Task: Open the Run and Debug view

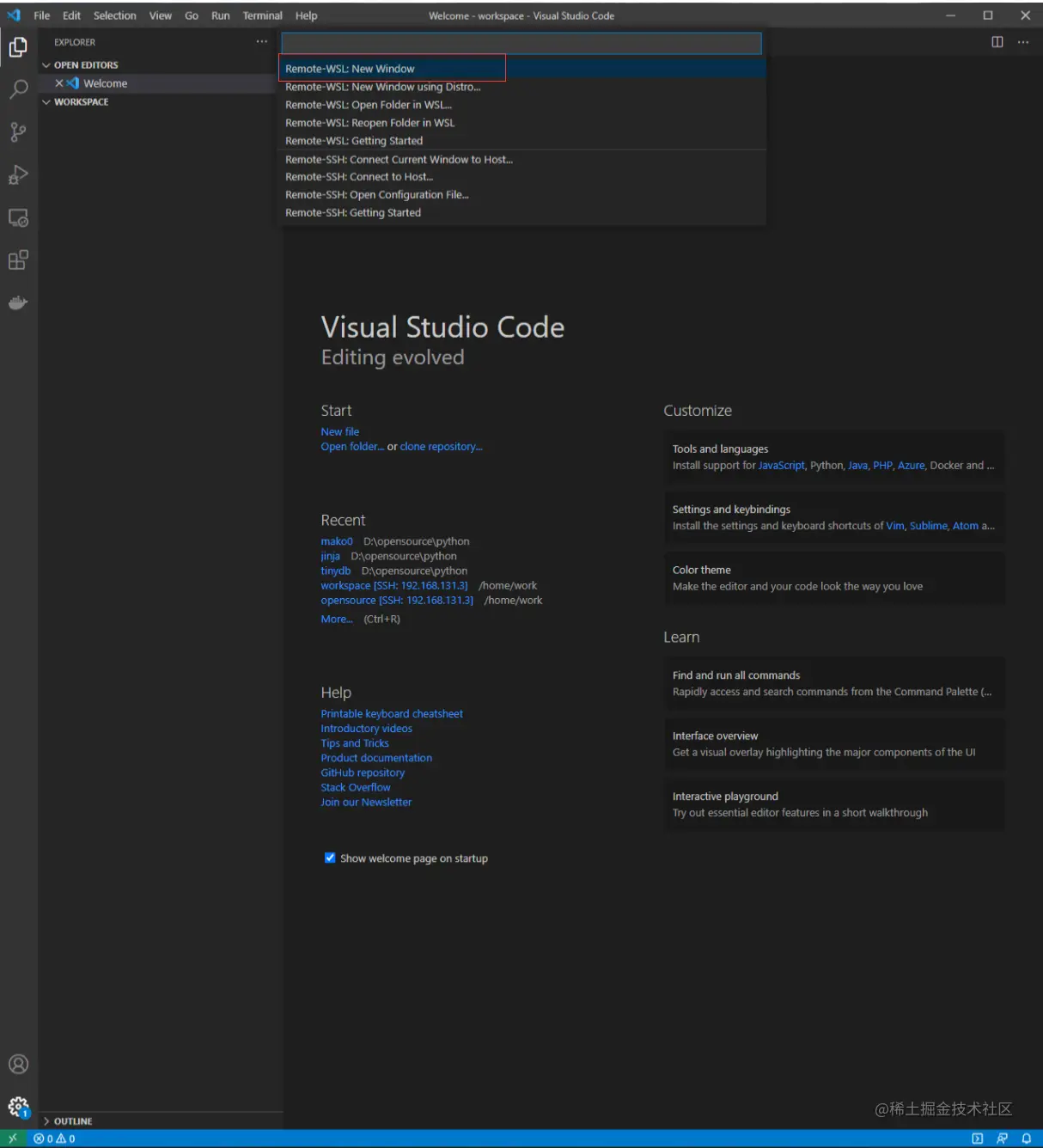Action: 18,174
